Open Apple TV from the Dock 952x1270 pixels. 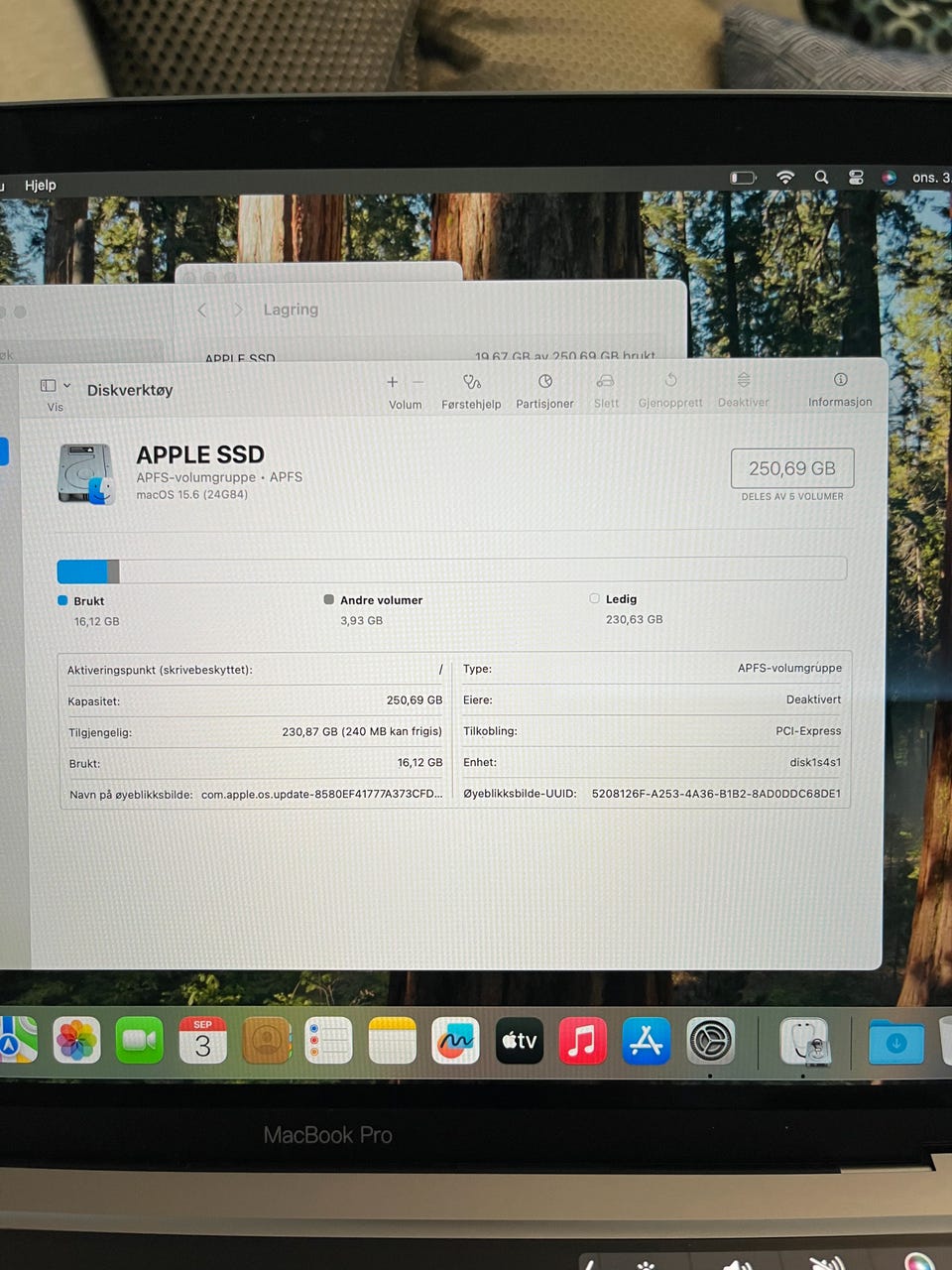[519, 1041]
